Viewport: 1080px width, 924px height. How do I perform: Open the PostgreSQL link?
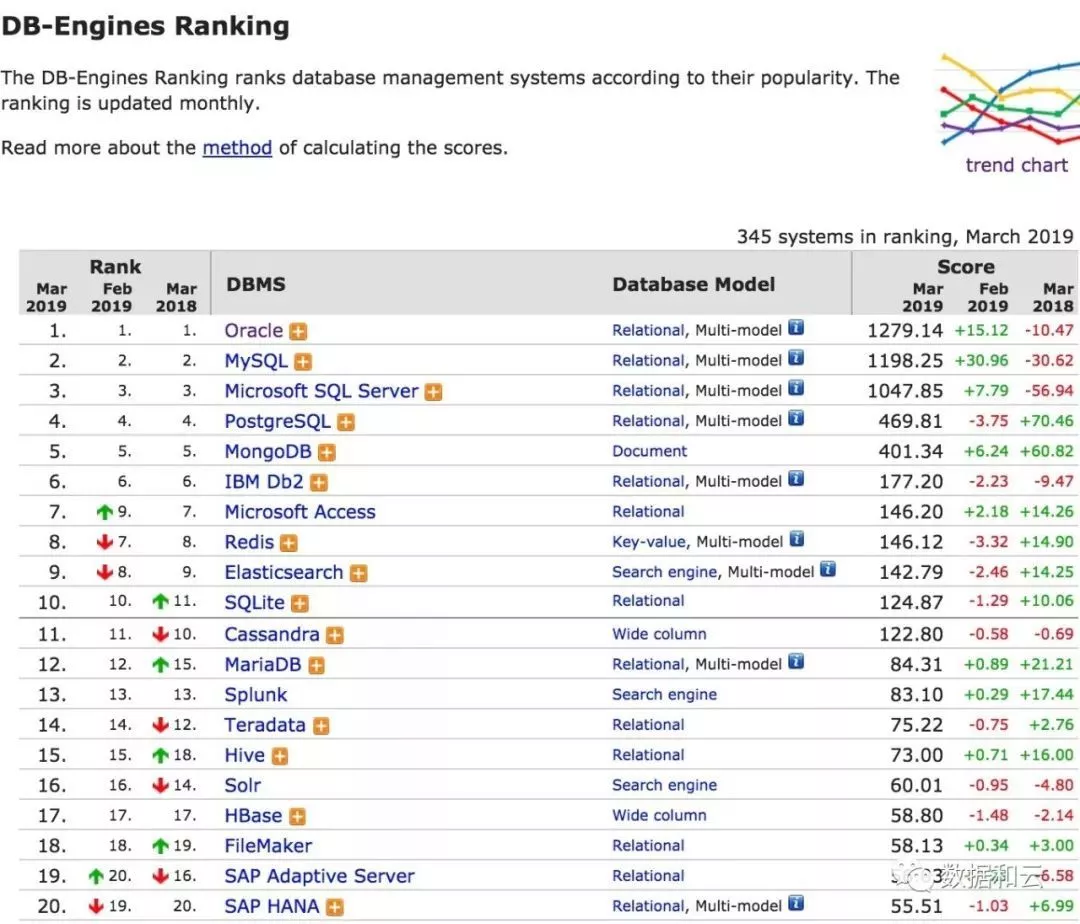coord(278,421)
